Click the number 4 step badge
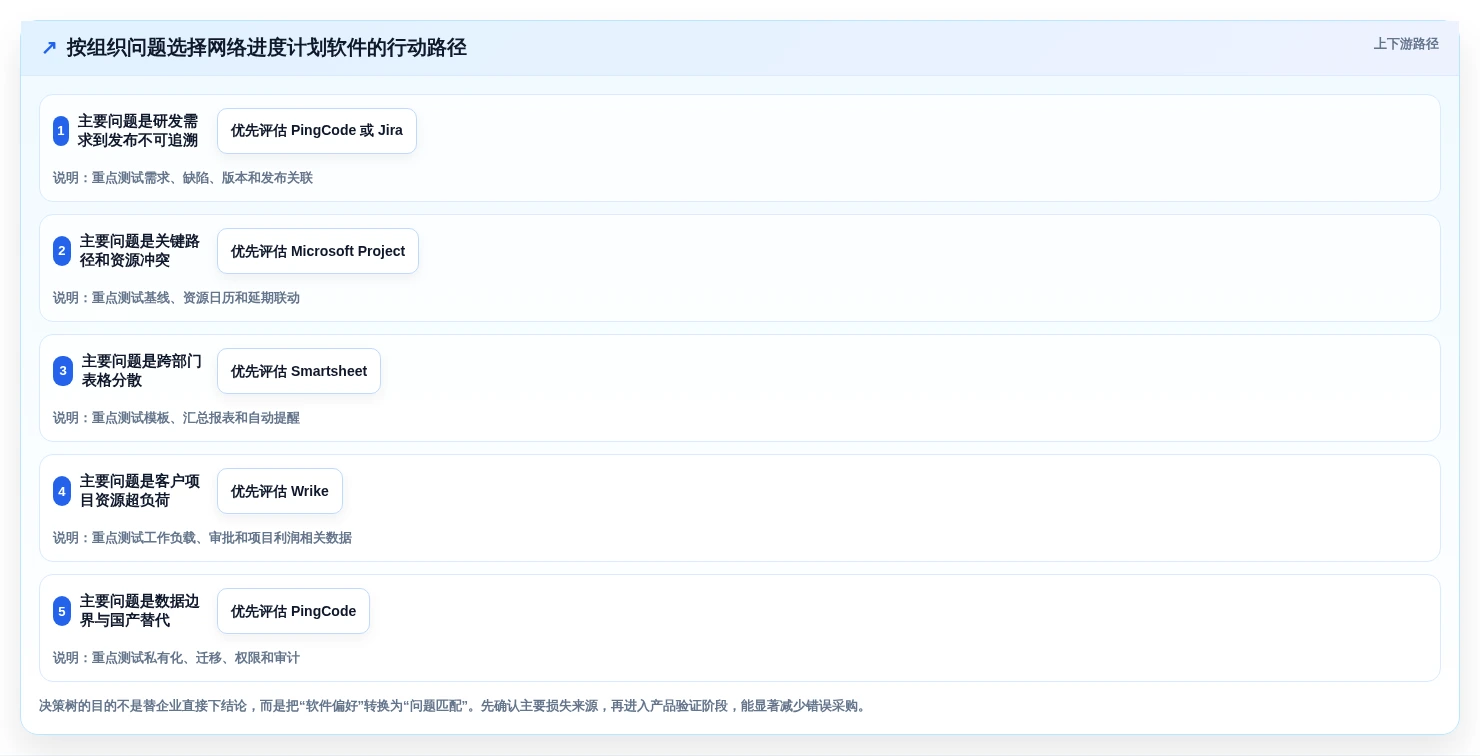The image size is (1480, 756). click(x=62, y=491)
